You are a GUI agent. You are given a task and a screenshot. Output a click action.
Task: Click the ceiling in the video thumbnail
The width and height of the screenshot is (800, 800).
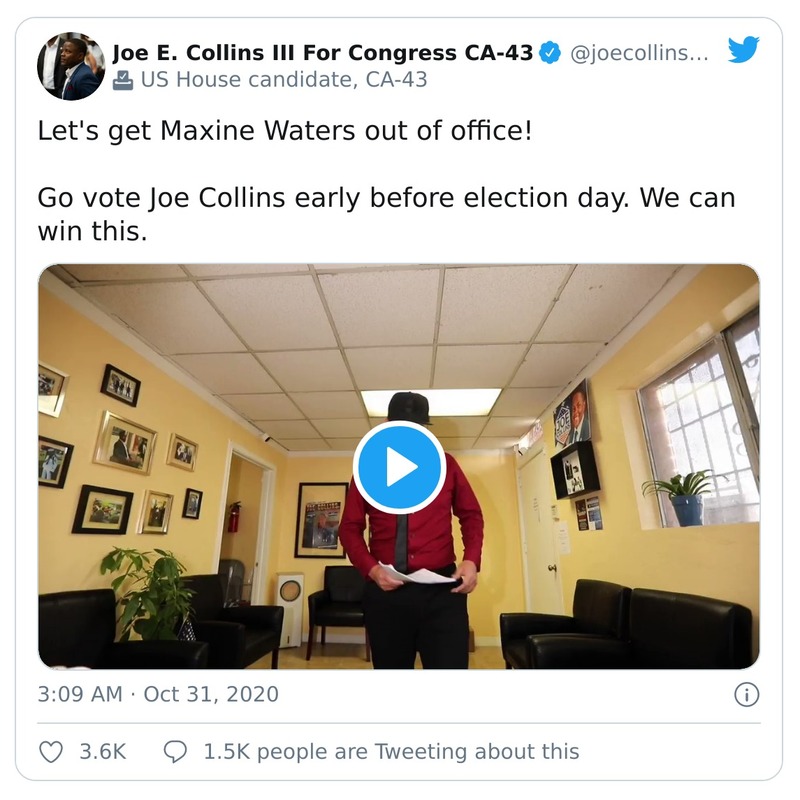pyautogui.click(x=400, y=320)
